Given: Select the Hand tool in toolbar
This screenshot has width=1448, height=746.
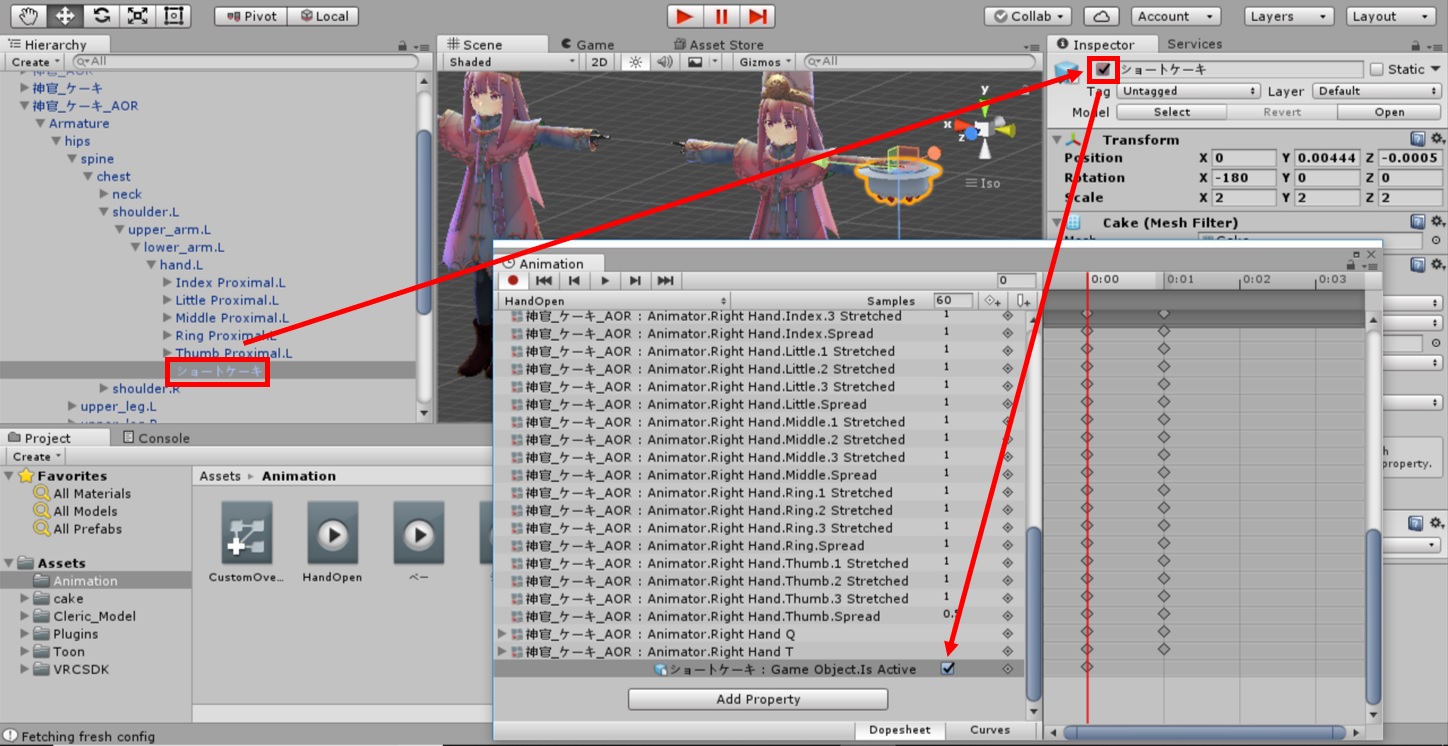Looking at the screenshot, I should 29,16.
